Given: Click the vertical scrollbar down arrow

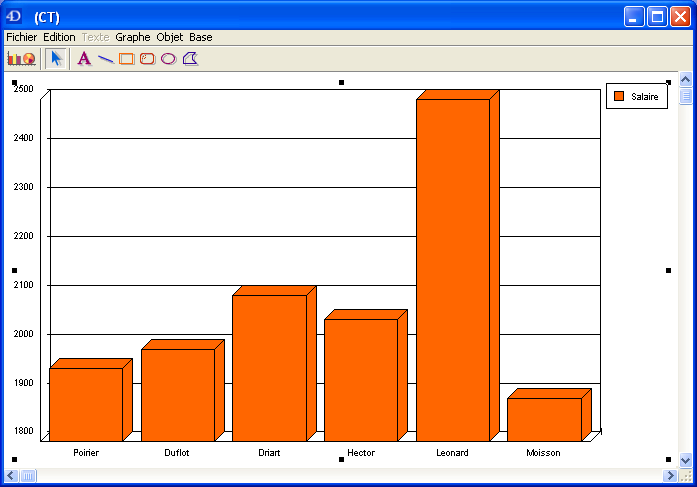Looking at the screenshot, I should coord(686,460).
